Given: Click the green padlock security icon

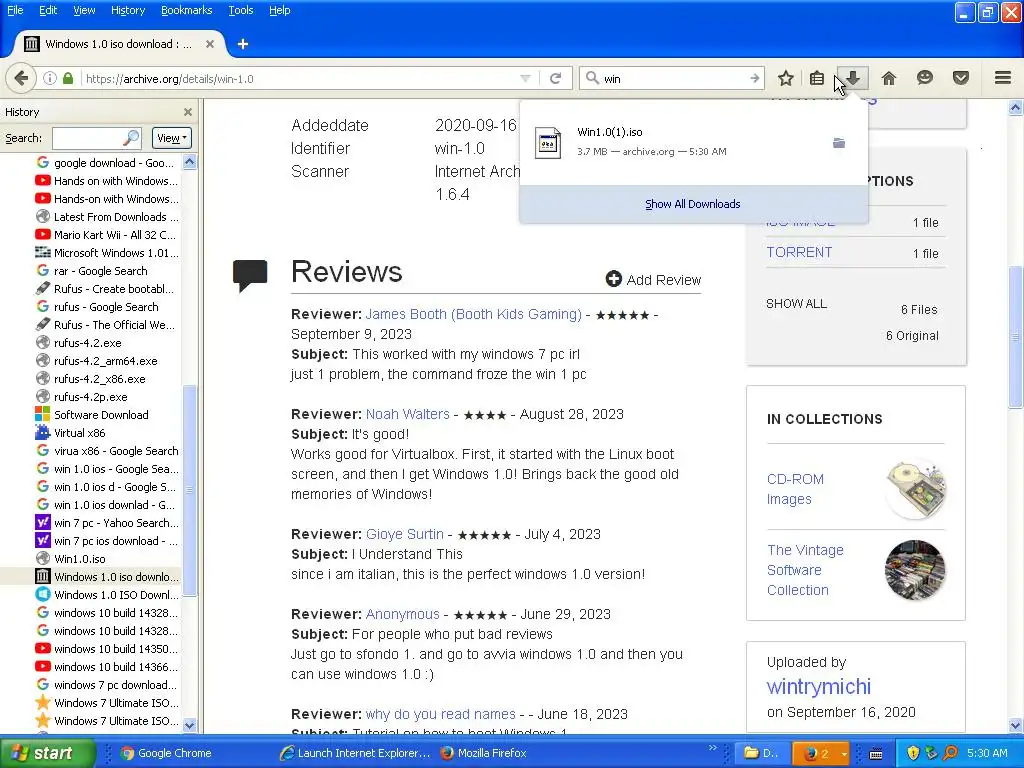Looking at the screenshot, I should [68, 78].
